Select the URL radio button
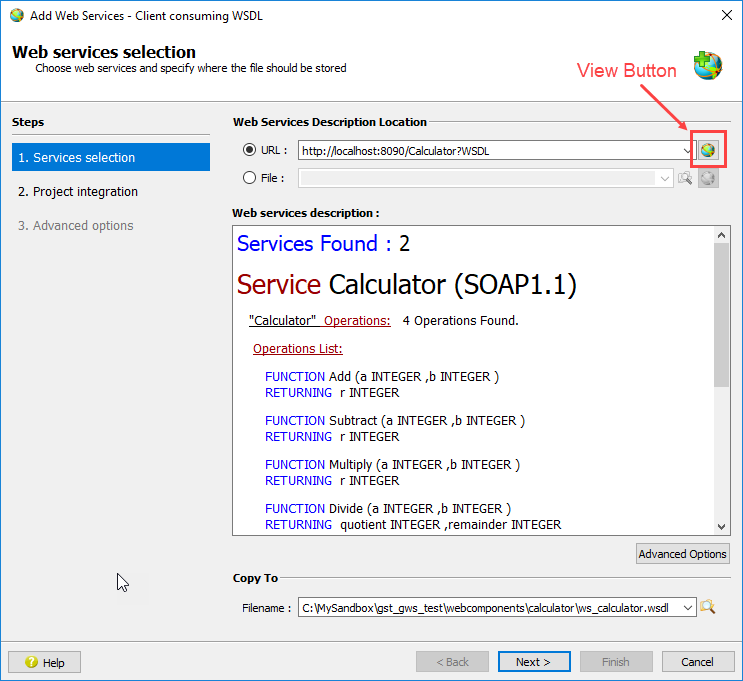Image resolution: width=743 pixels, height=681 pixels. [x=250, y=150]
